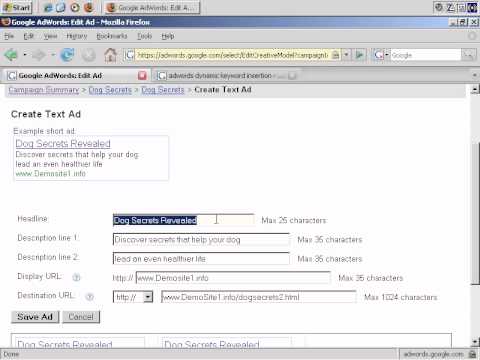This screenshot has height=360, width=480.
Task: Click the Firefox throbber activity icon
Action: pyautogui.click(x=472, y=36)
